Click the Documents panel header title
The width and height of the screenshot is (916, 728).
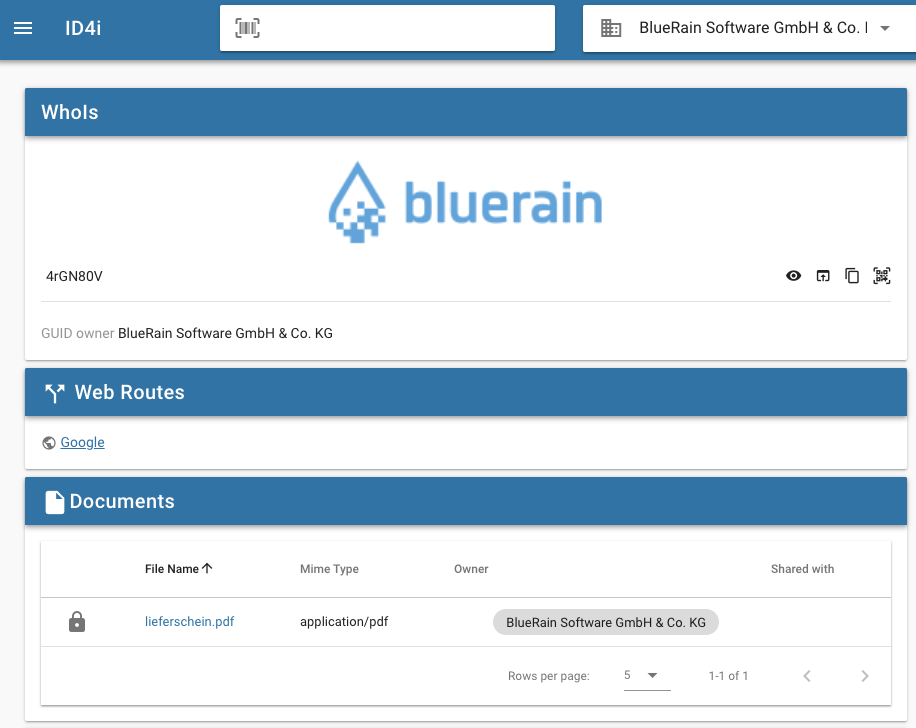click(x=122, y=501)
